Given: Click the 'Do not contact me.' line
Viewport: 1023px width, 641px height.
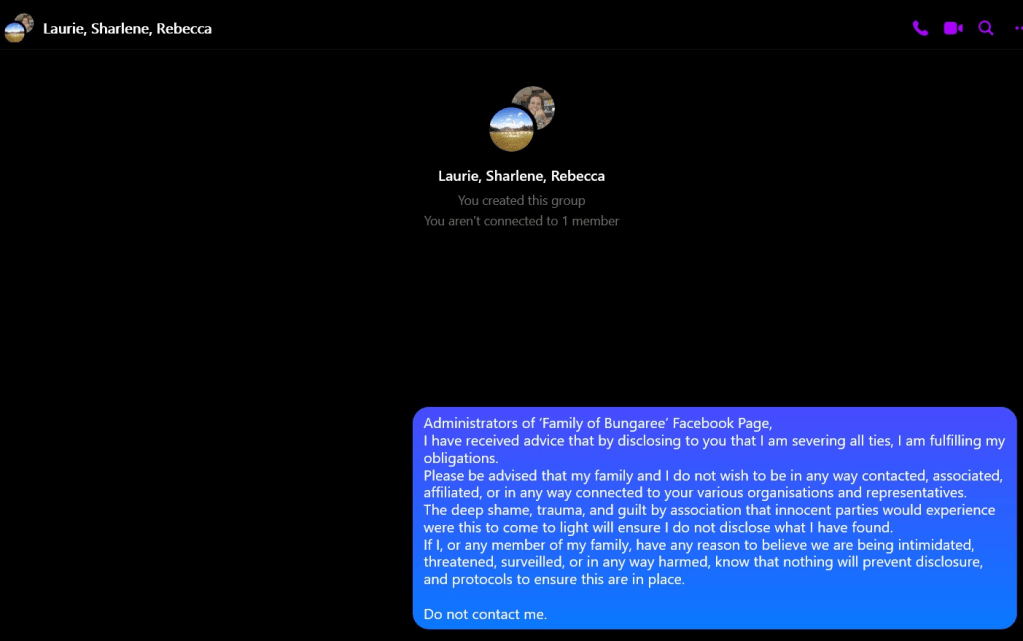Looking at the screenshot, I should click(485, 614).
